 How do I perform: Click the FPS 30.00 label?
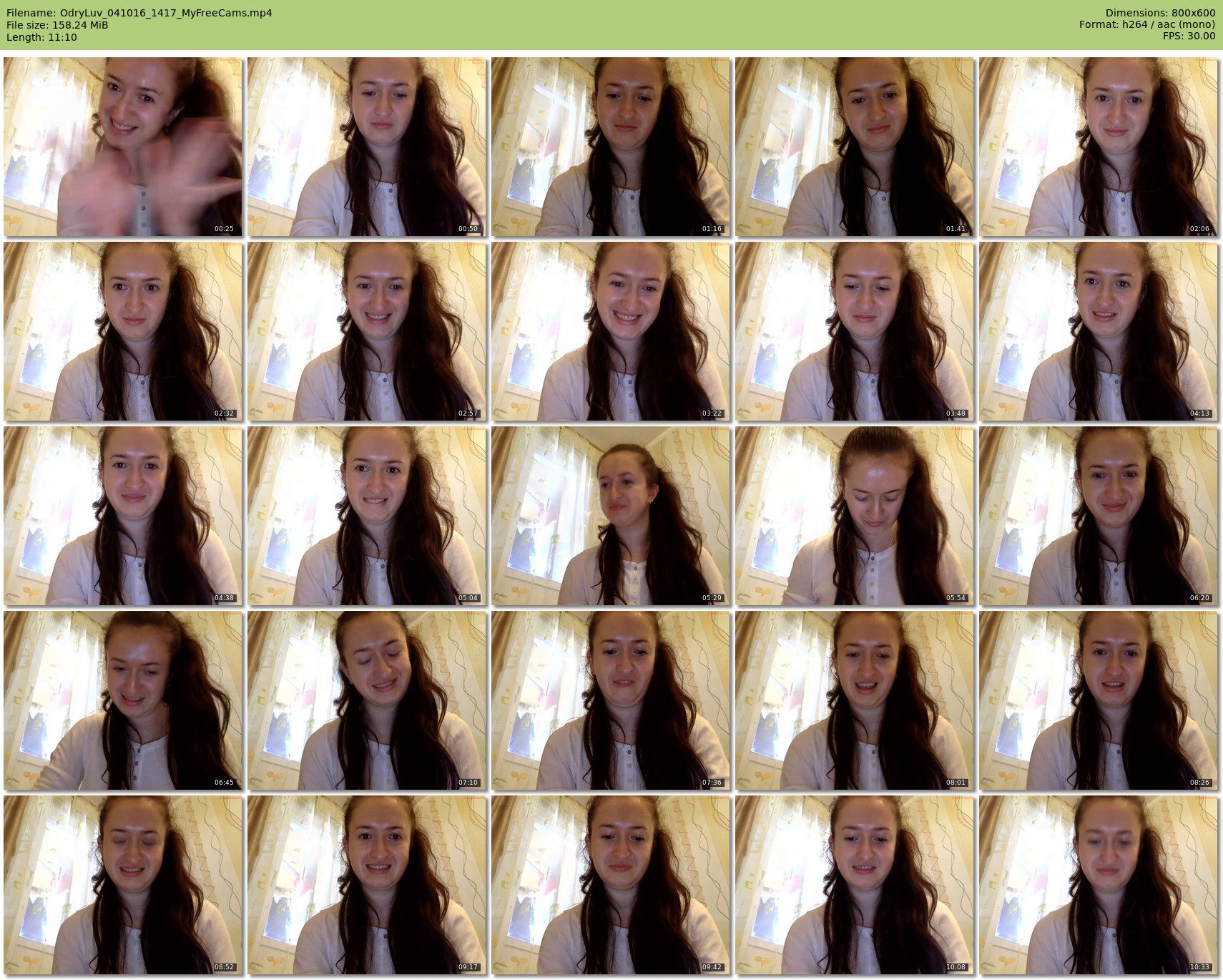1188,36
